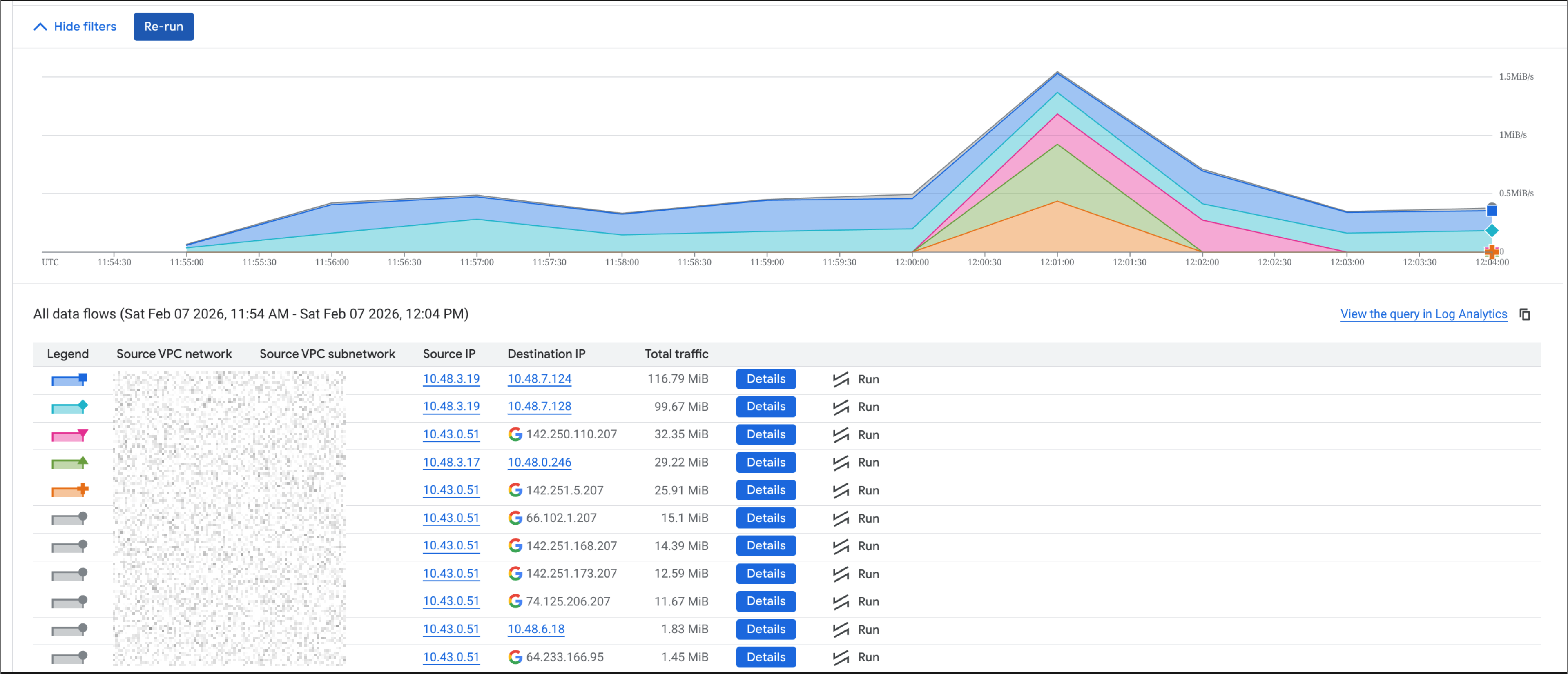Image resolution: width=1568 pixels, height=674 pixels.
Task: Click the orange plus marker at the chart's right edge
Action: point(1491,252)
